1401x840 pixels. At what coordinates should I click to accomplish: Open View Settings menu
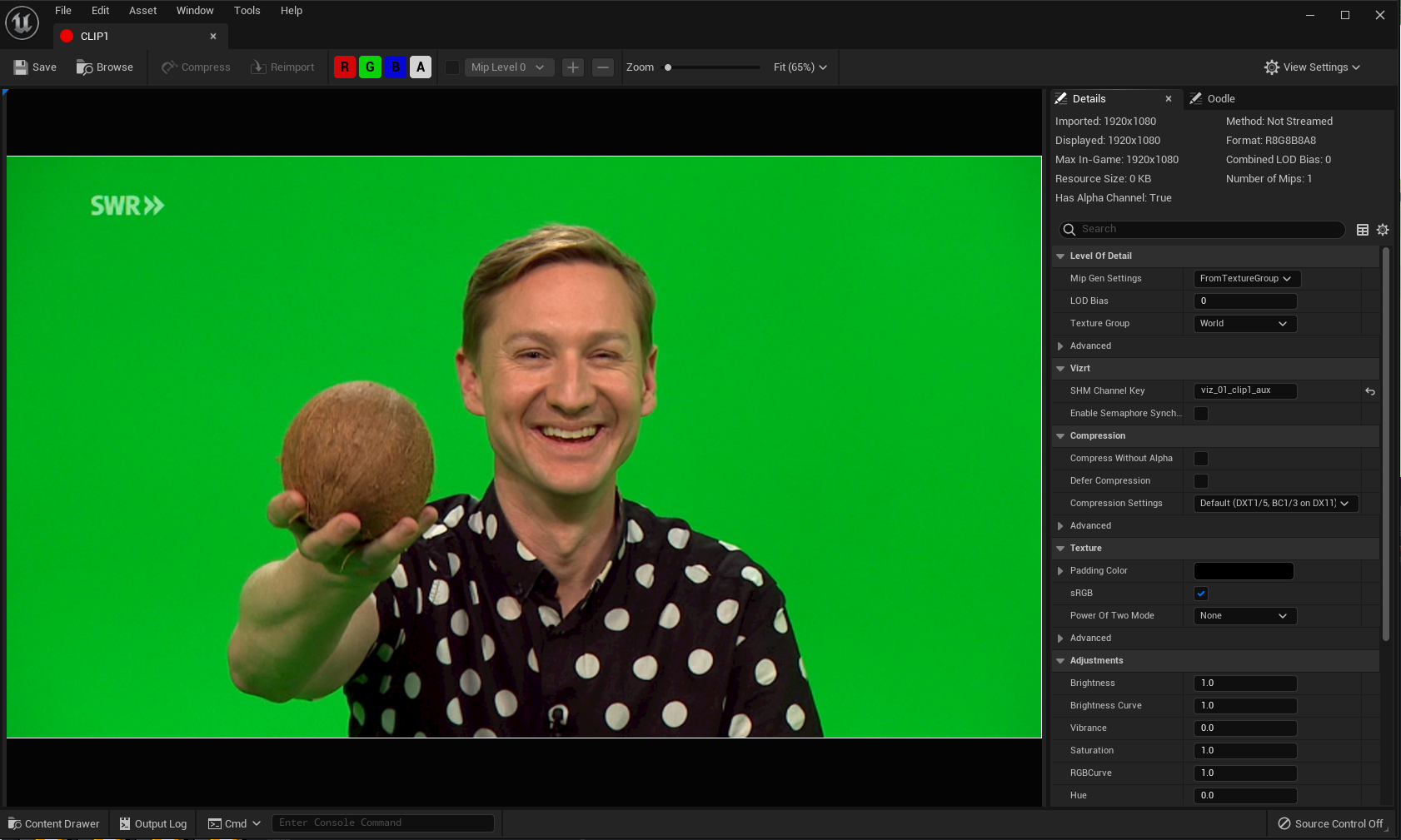pyautogui.click(x=1312, y=67)
